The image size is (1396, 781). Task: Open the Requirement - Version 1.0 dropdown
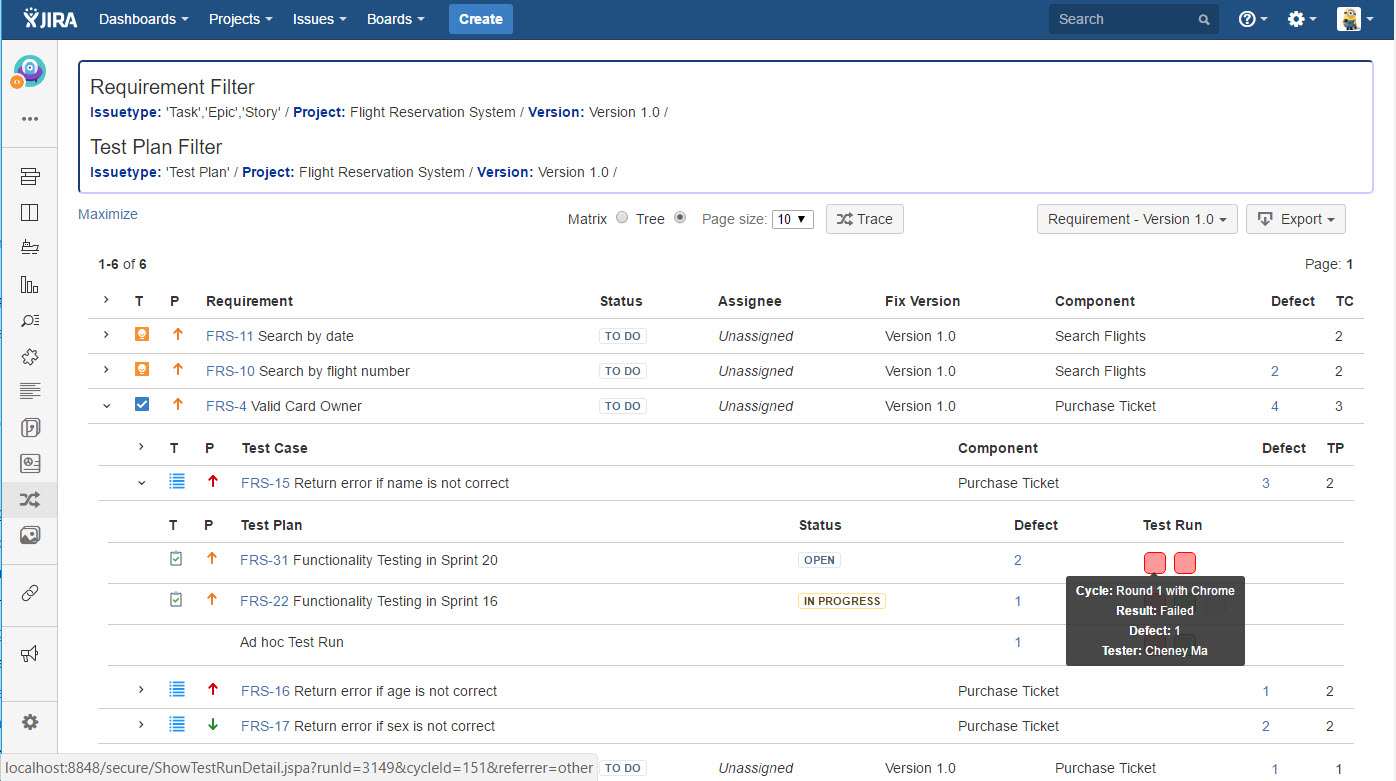pyautogui.click(x=1137, y=219)
